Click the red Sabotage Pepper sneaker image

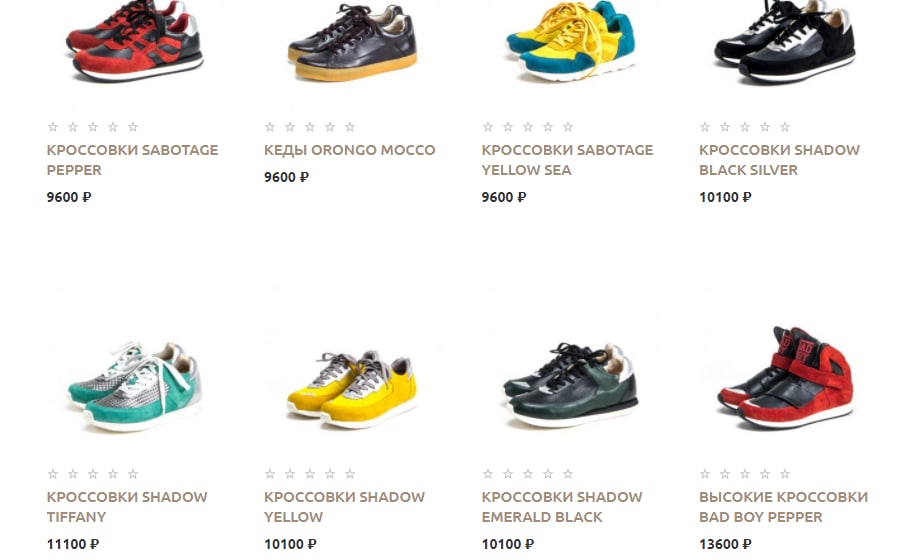pyautogui.click(x=134, y=41)
